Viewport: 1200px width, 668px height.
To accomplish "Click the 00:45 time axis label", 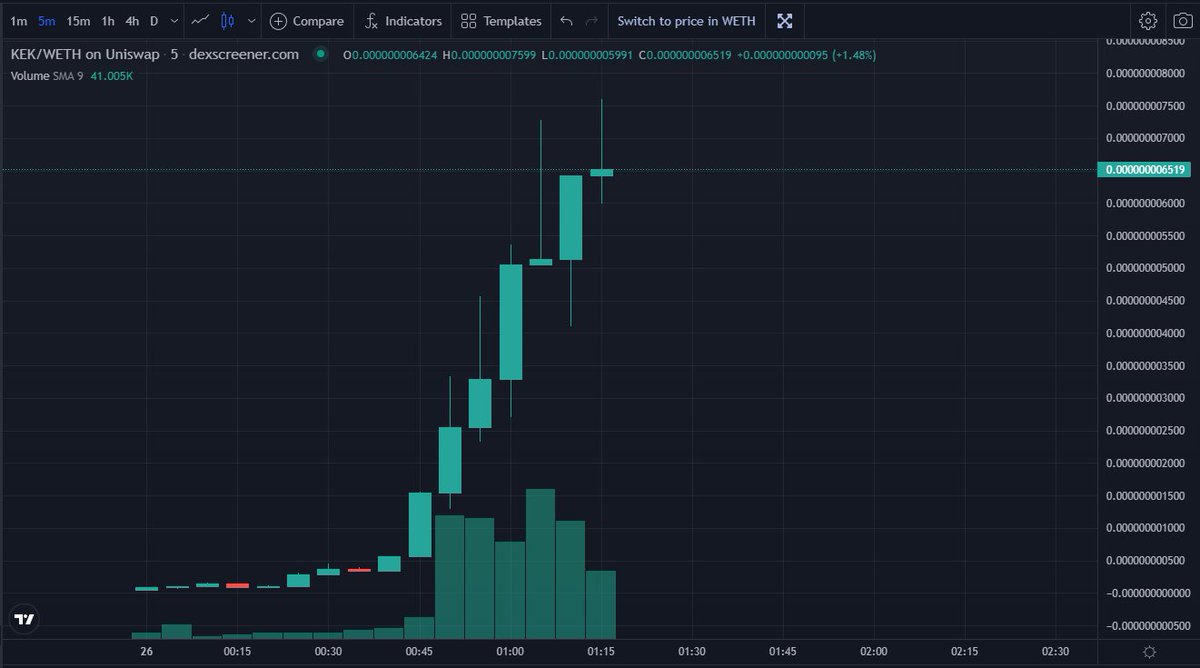I will [419, 651].
